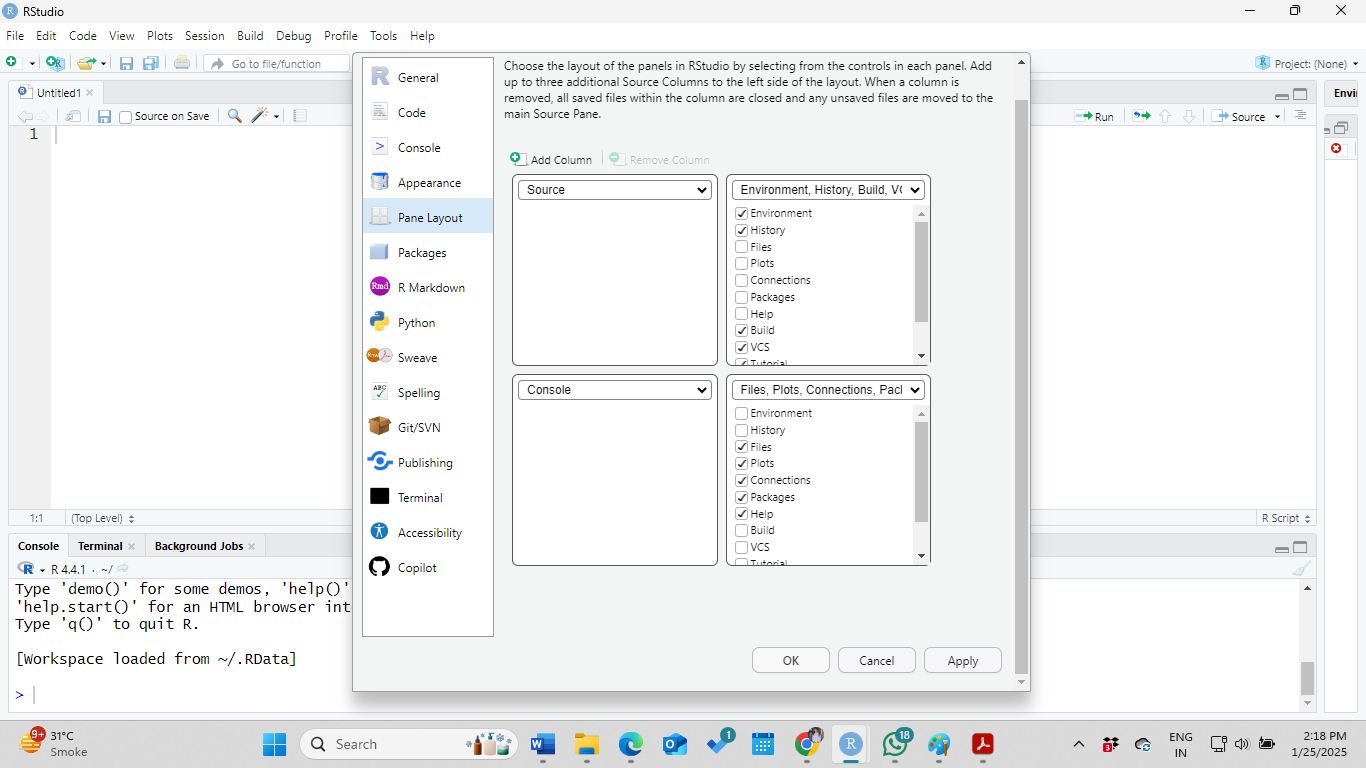Open Files, Plots, Connections dropdown
1366x768 pixels.
coord(828,390)
